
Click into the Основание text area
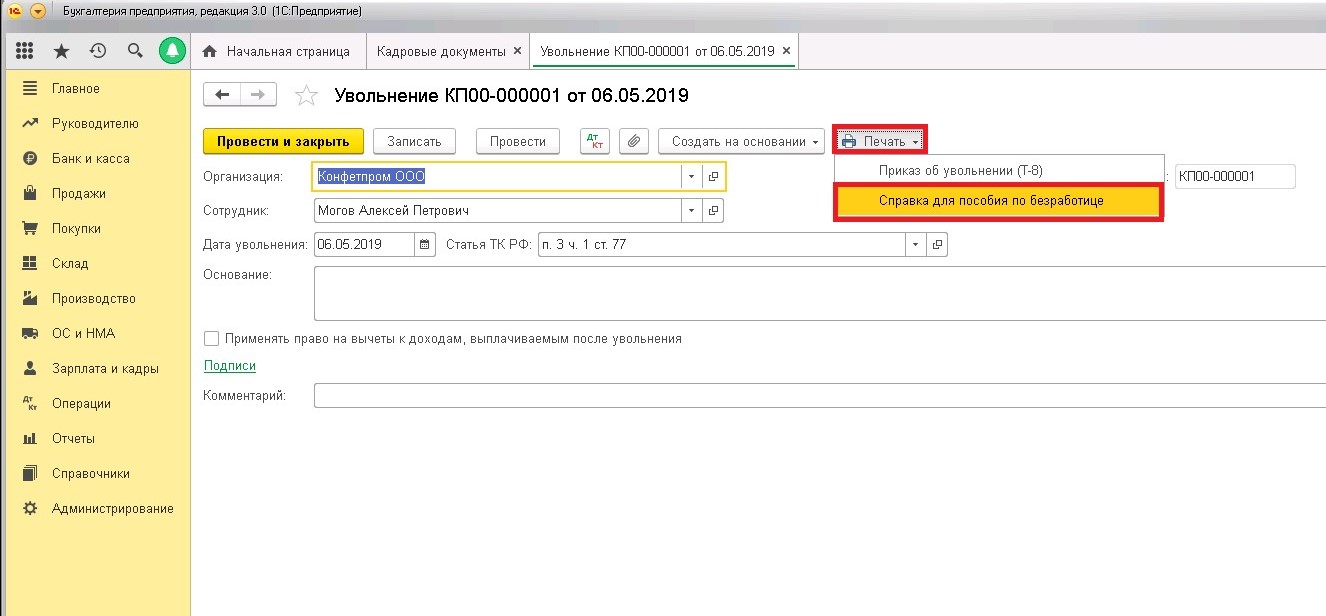pyautogui.click(x=819, y=293)
